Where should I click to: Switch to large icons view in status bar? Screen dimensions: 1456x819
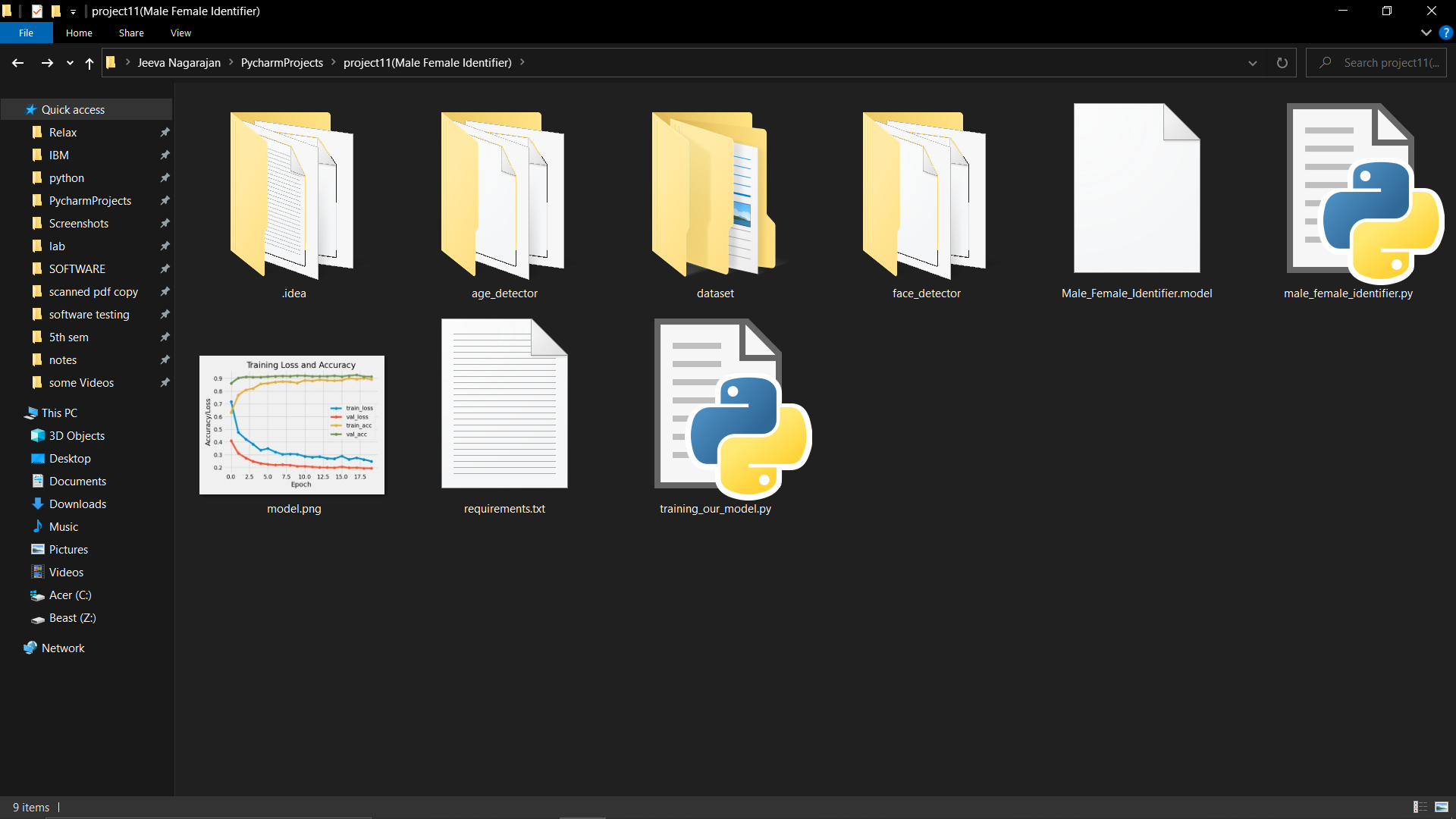coord(1442,807)
